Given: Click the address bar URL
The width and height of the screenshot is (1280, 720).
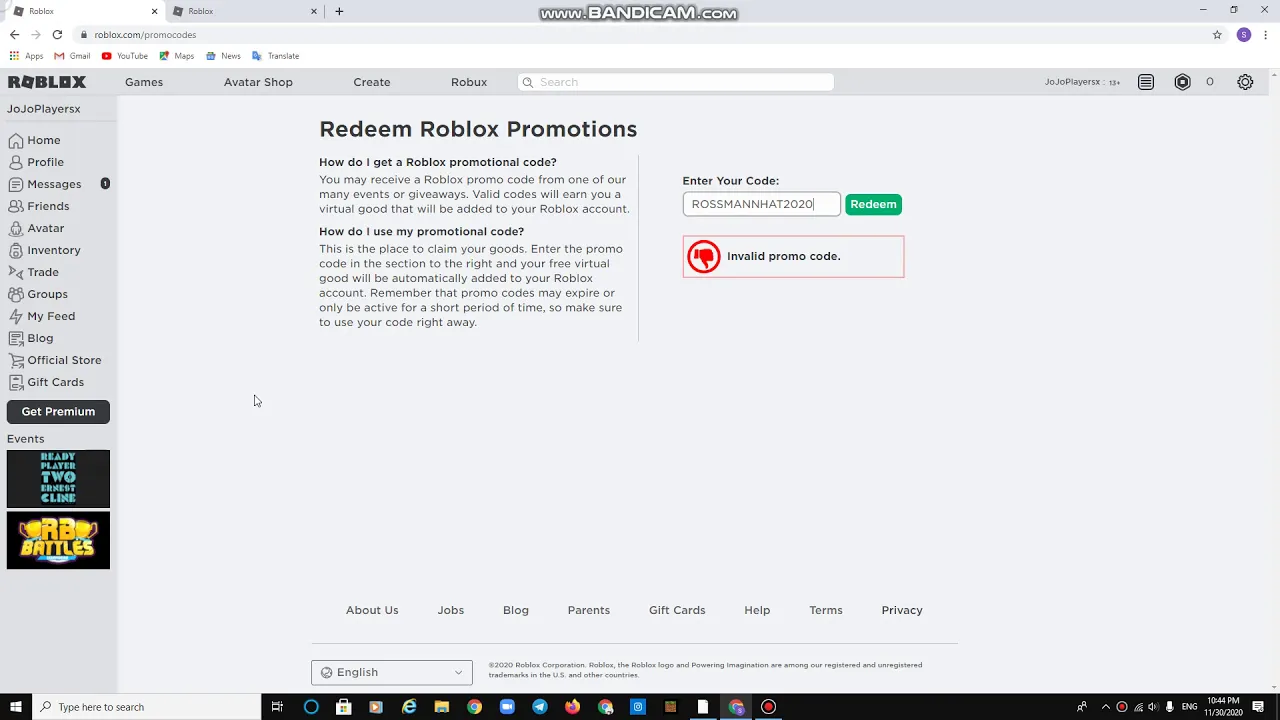Looking at the screenshot, I should point(145,34).
